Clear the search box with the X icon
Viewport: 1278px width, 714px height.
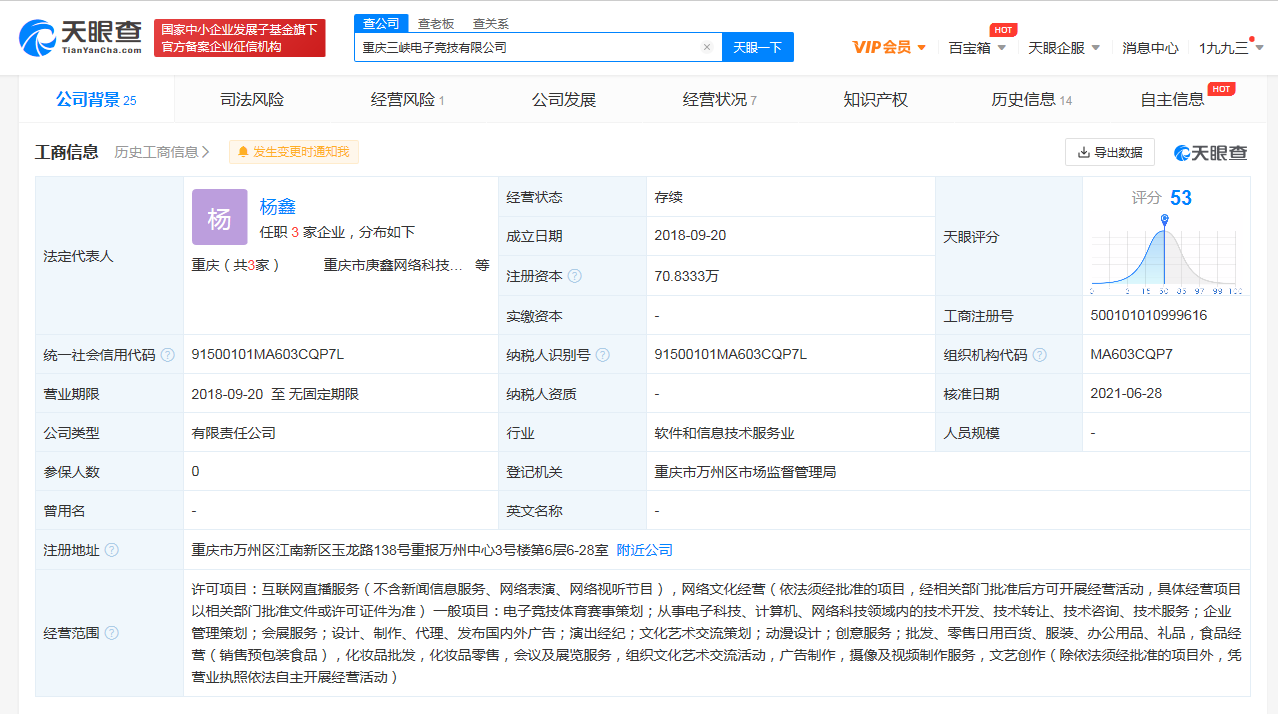707,47
